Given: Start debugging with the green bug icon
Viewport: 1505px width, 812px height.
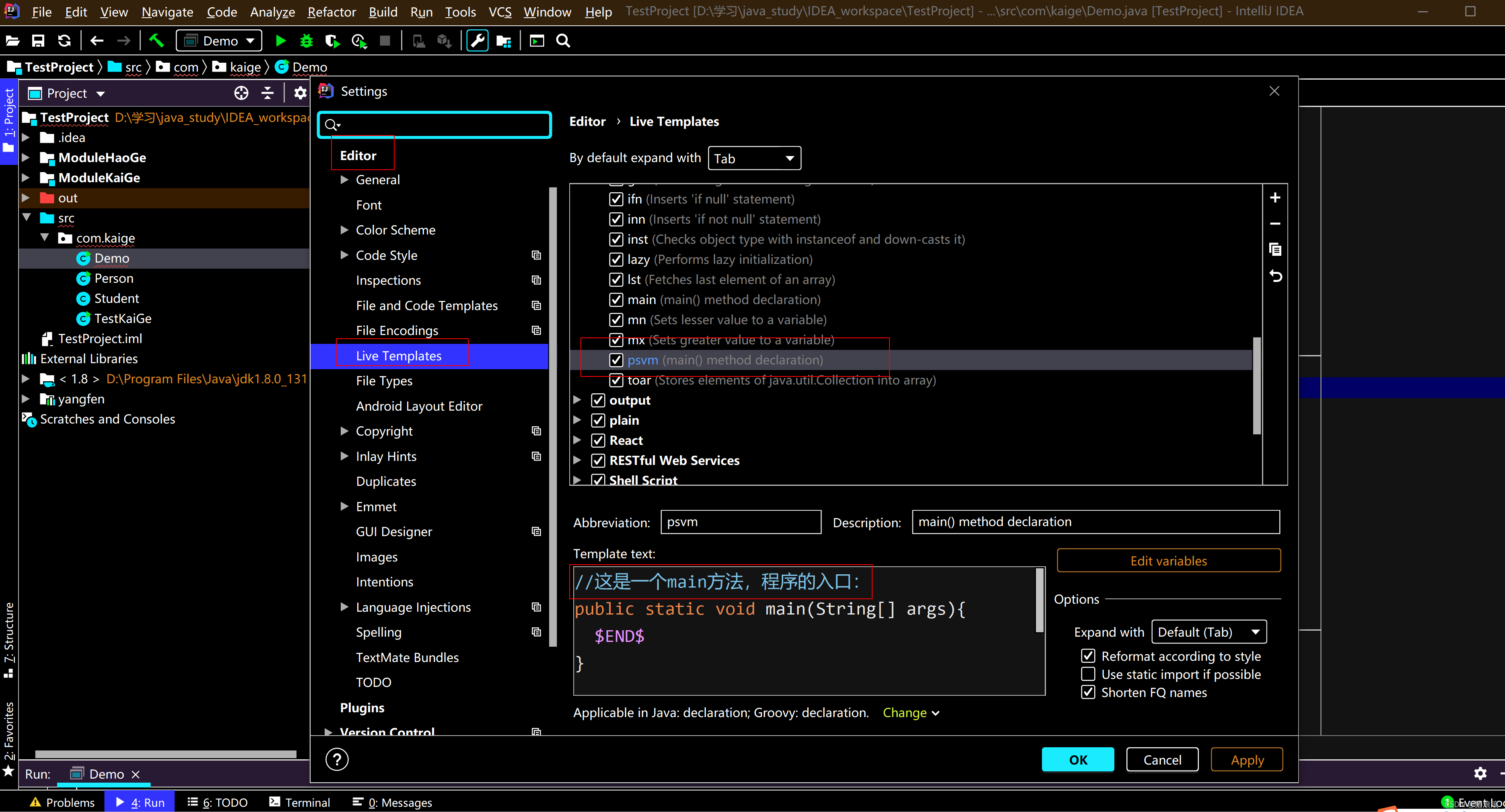Looking at the screenshot, I should (306, 41).
